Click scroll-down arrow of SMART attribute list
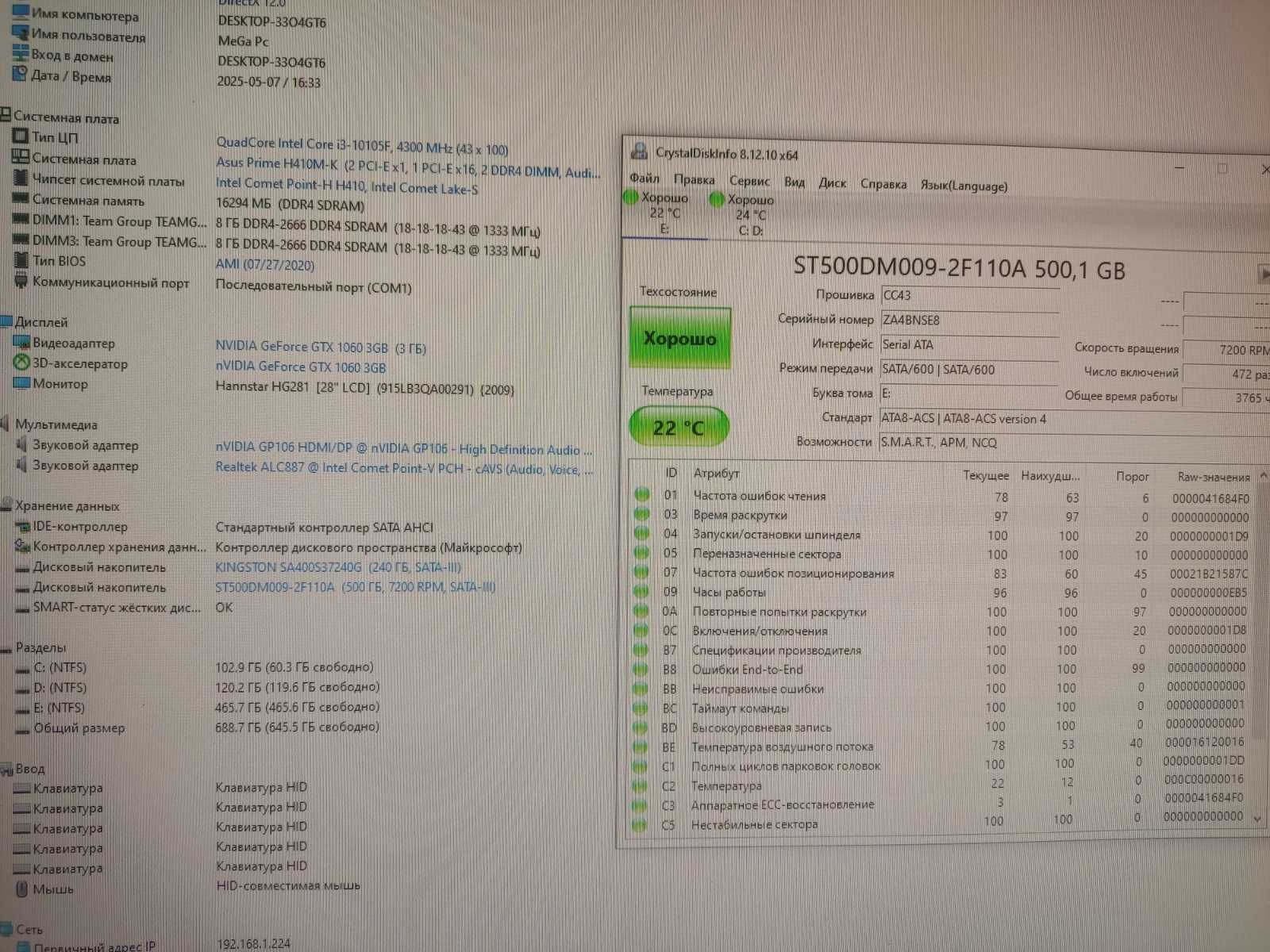The width and height of the screenshot is (1270, 952). pos(1257,818)
